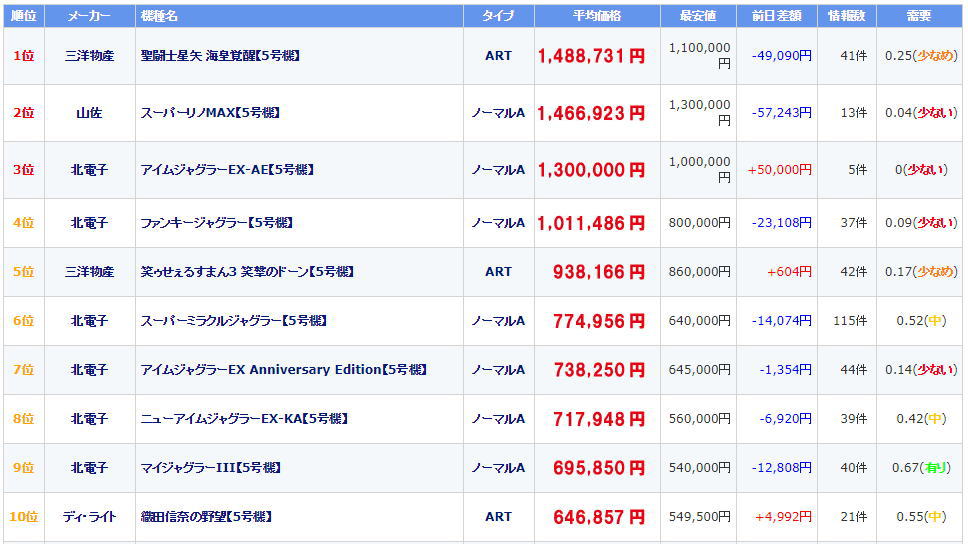This screenshot has width=968, height=544.
Task: Select average price 1,466,923円
Action: pyautogui.click(x=591, y=113)
